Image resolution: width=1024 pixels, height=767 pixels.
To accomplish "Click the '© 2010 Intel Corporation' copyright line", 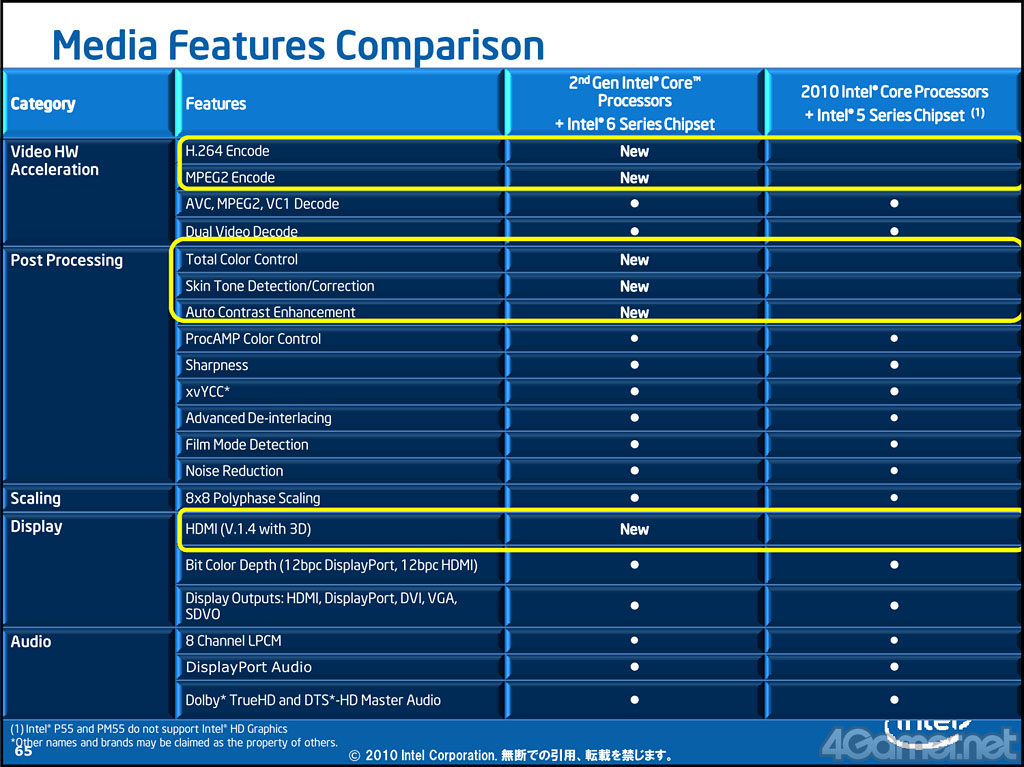I will (x=510, y=756).
